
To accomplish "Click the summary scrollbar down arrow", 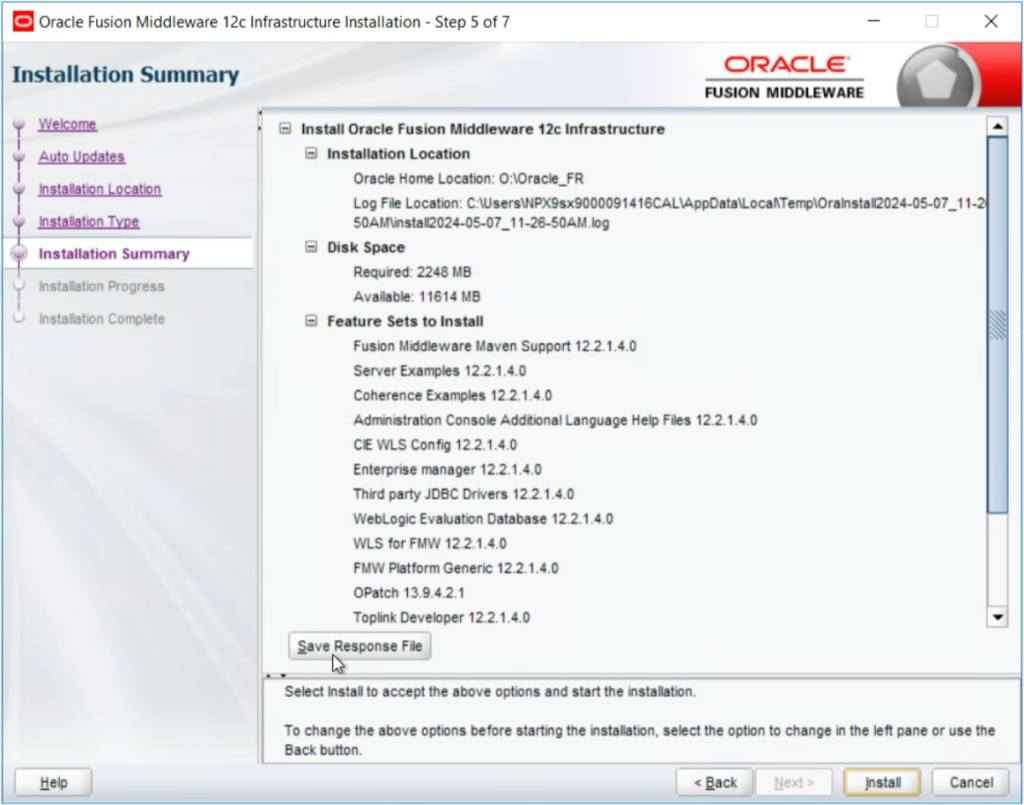I will click(997, 617).
